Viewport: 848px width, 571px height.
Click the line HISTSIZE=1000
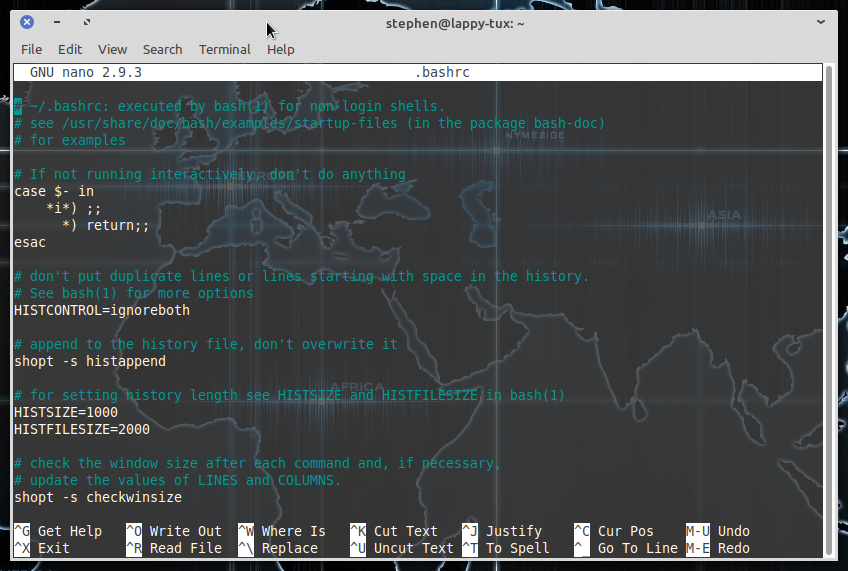[x=66, y=412]
